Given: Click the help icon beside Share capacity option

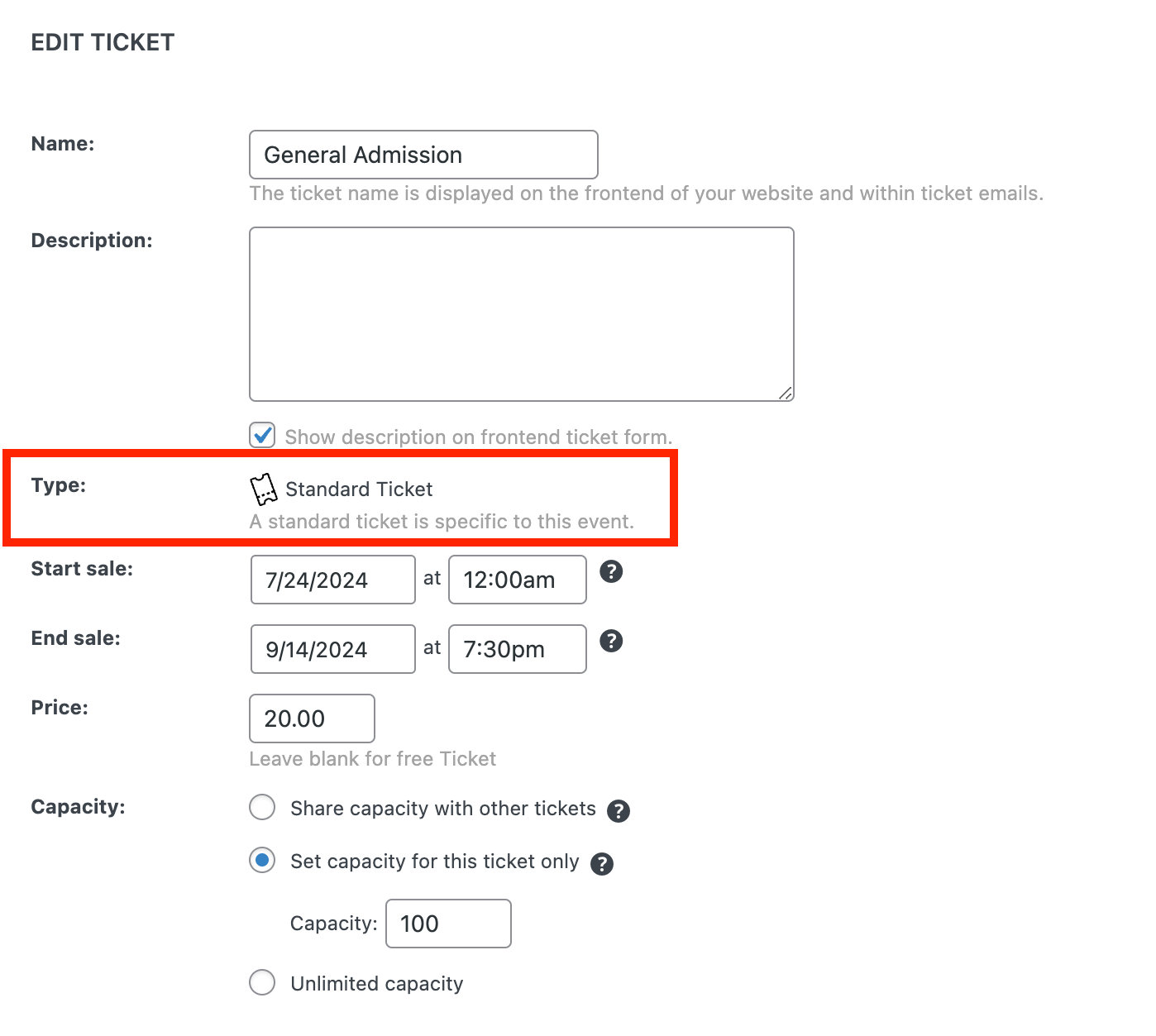Looking at the screenshot, I should coord(619,811).
